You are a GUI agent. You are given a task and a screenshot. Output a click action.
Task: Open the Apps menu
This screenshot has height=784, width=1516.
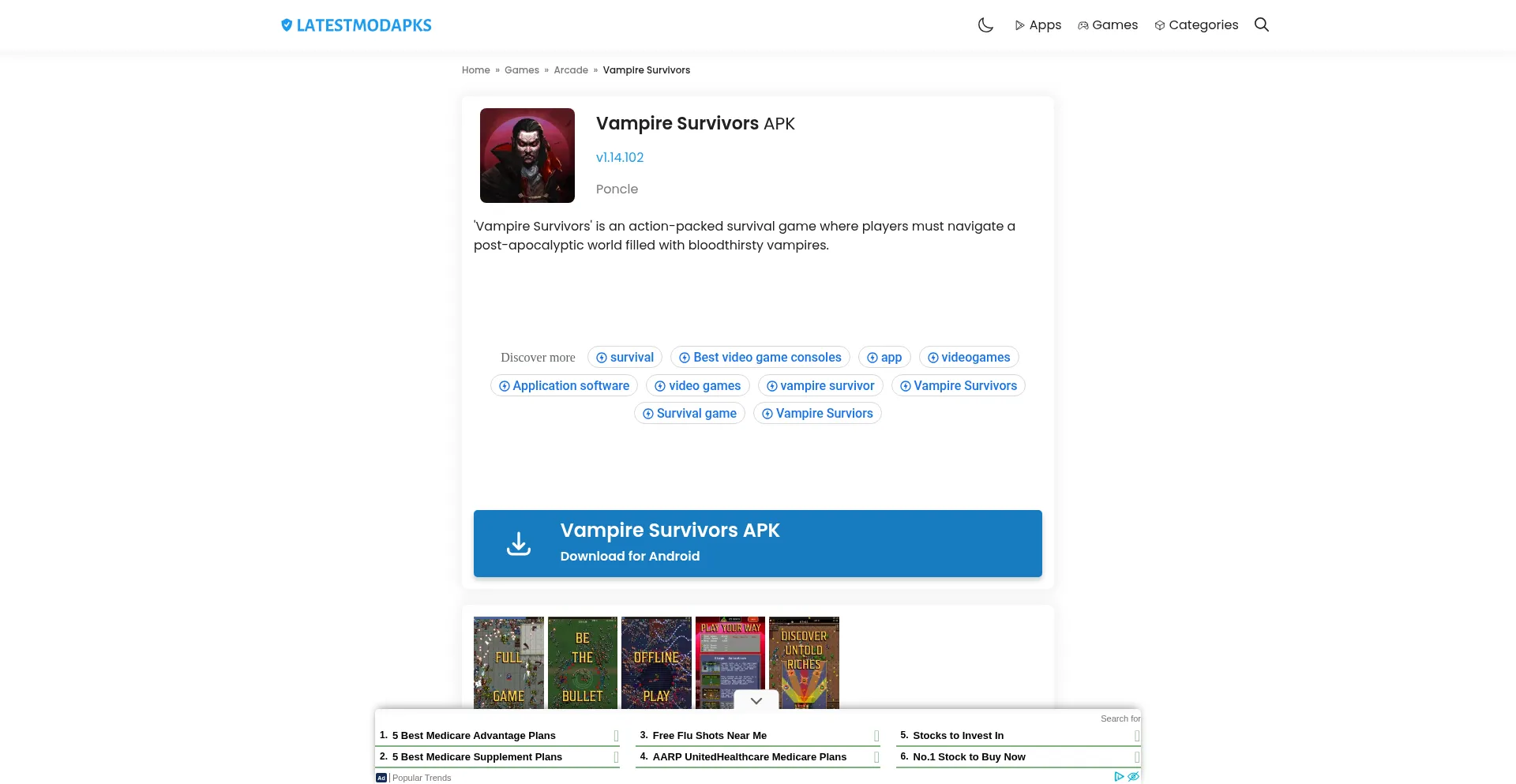point(1038,25)
